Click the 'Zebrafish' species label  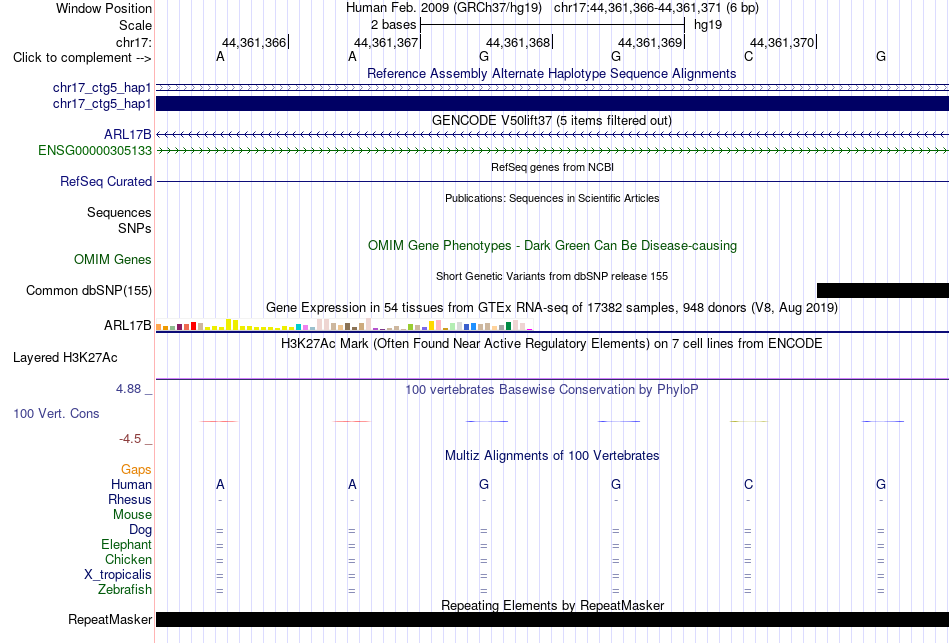(x=125, y=589)
